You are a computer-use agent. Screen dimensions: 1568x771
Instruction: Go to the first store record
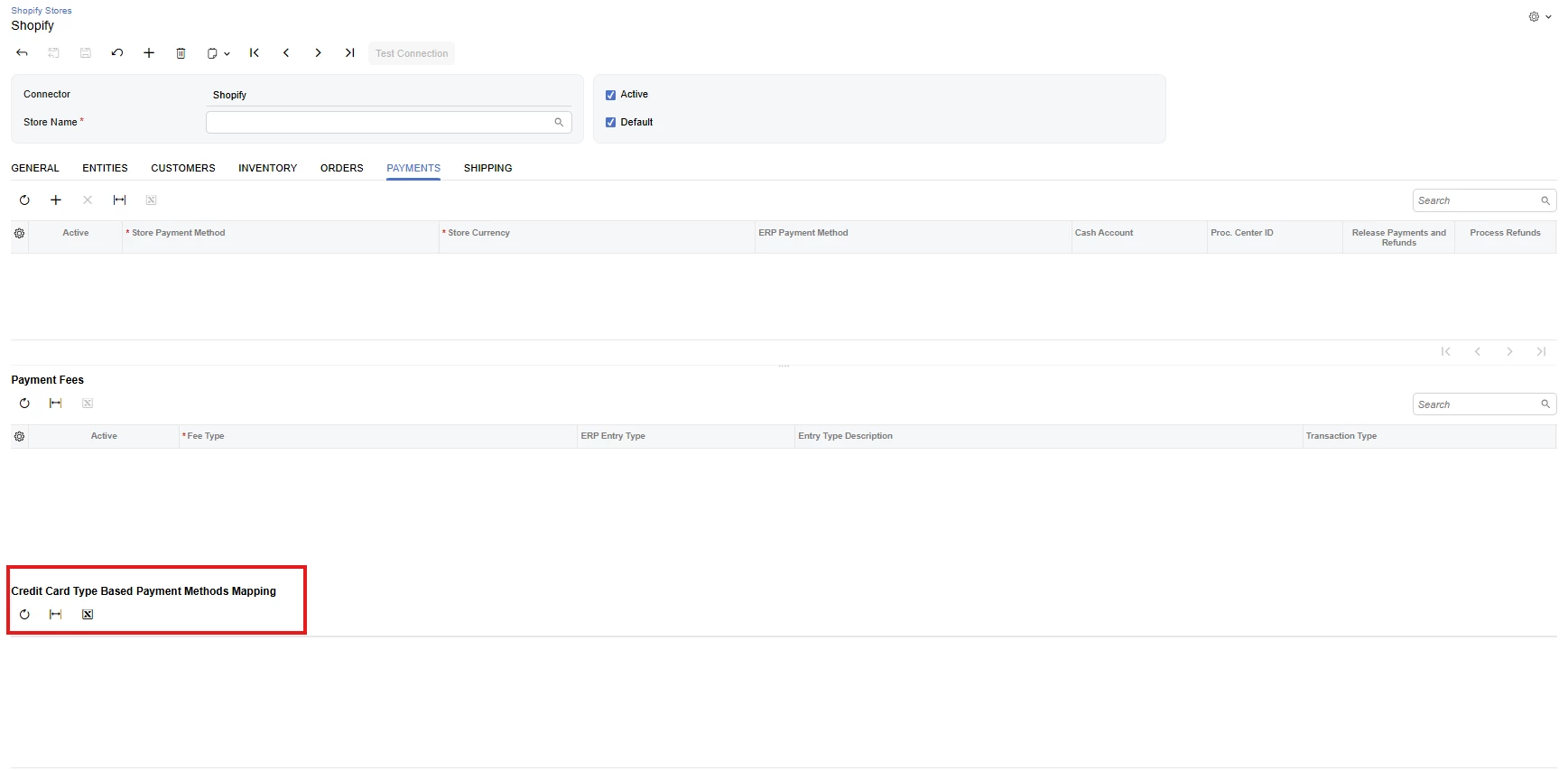pos(255,53)
